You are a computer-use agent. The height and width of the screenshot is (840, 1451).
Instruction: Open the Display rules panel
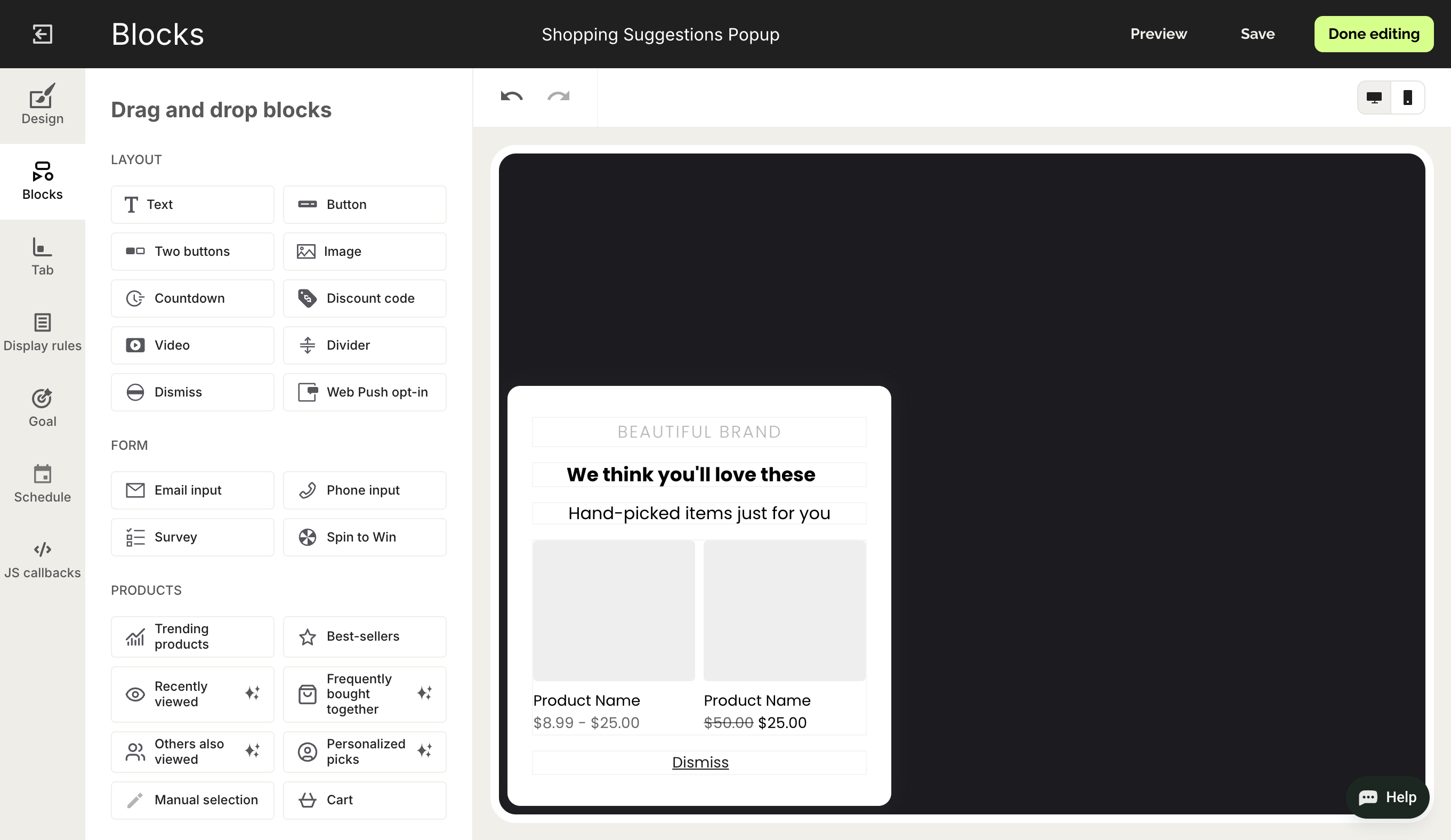coord(42,332)
